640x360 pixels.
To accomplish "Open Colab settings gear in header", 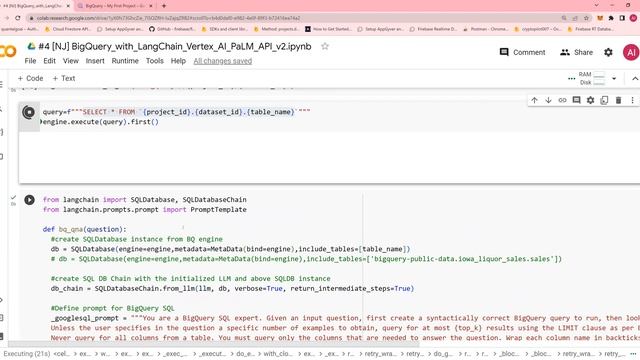I will click(608, 52).
